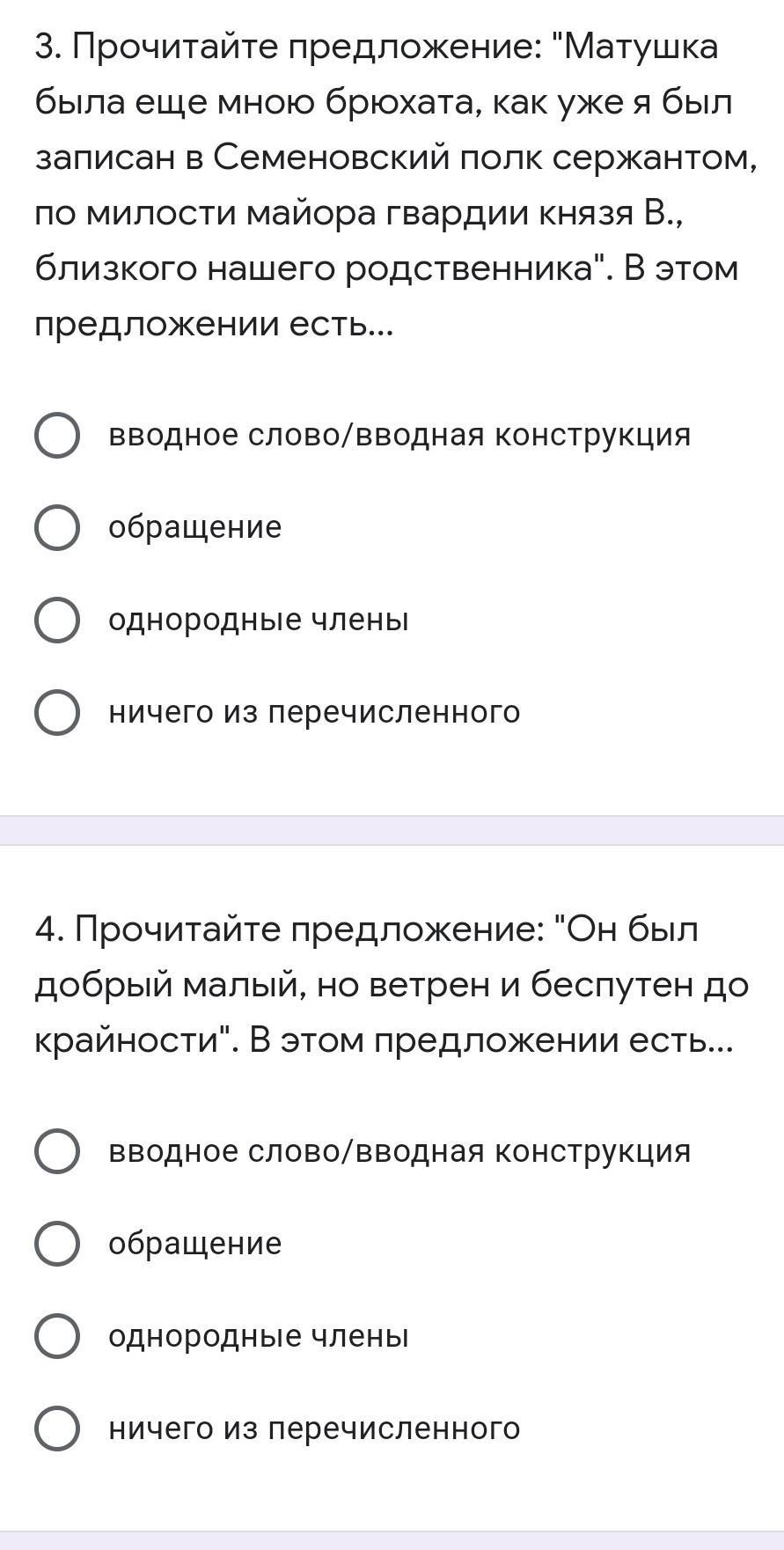Click the 'обращение' label text under question 4
784x1550 pixels.
[195, 1243]
